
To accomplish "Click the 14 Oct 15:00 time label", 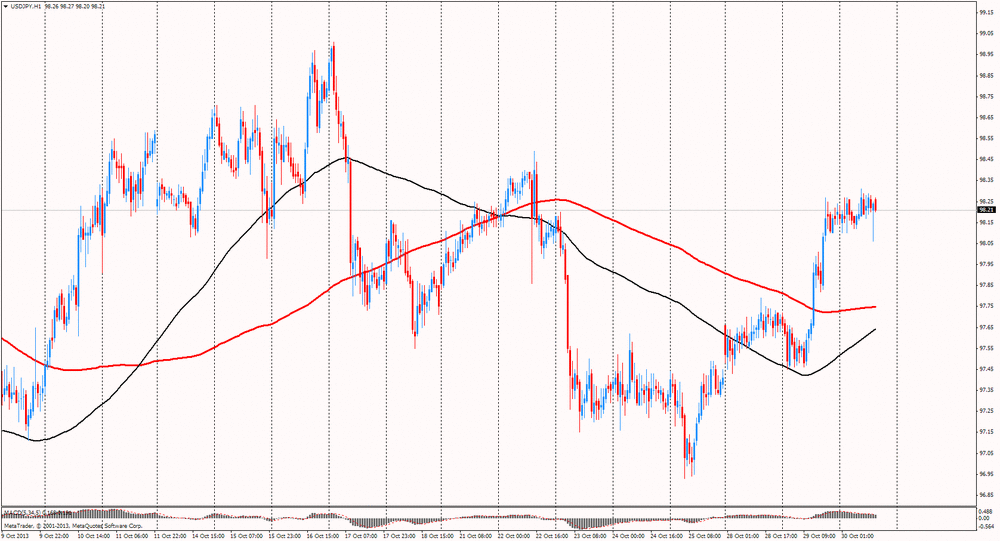I will click(207, 536).
